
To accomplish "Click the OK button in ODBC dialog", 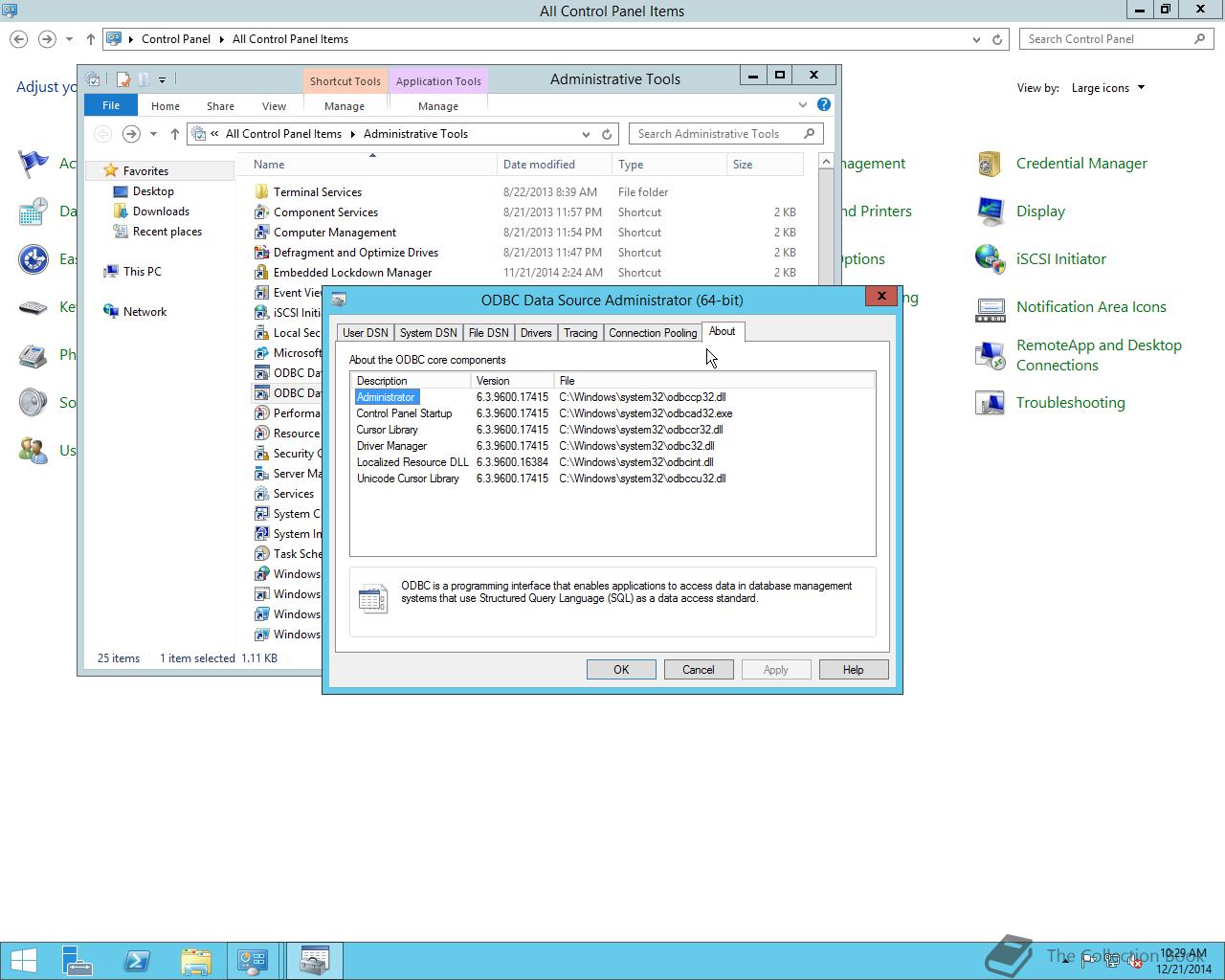I will (x=621, y=670).
